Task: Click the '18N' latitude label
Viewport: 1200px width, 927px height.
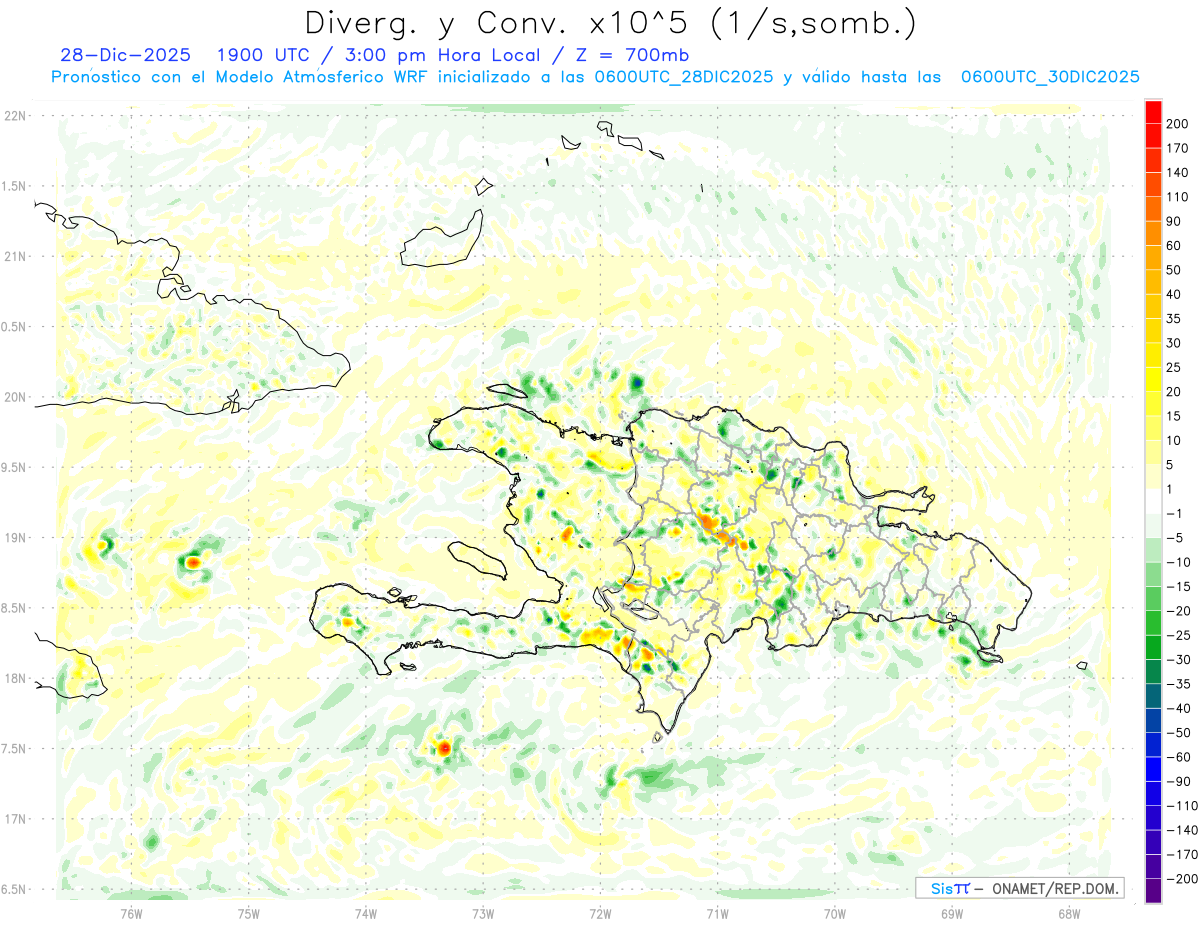Action: click(14, 679)
